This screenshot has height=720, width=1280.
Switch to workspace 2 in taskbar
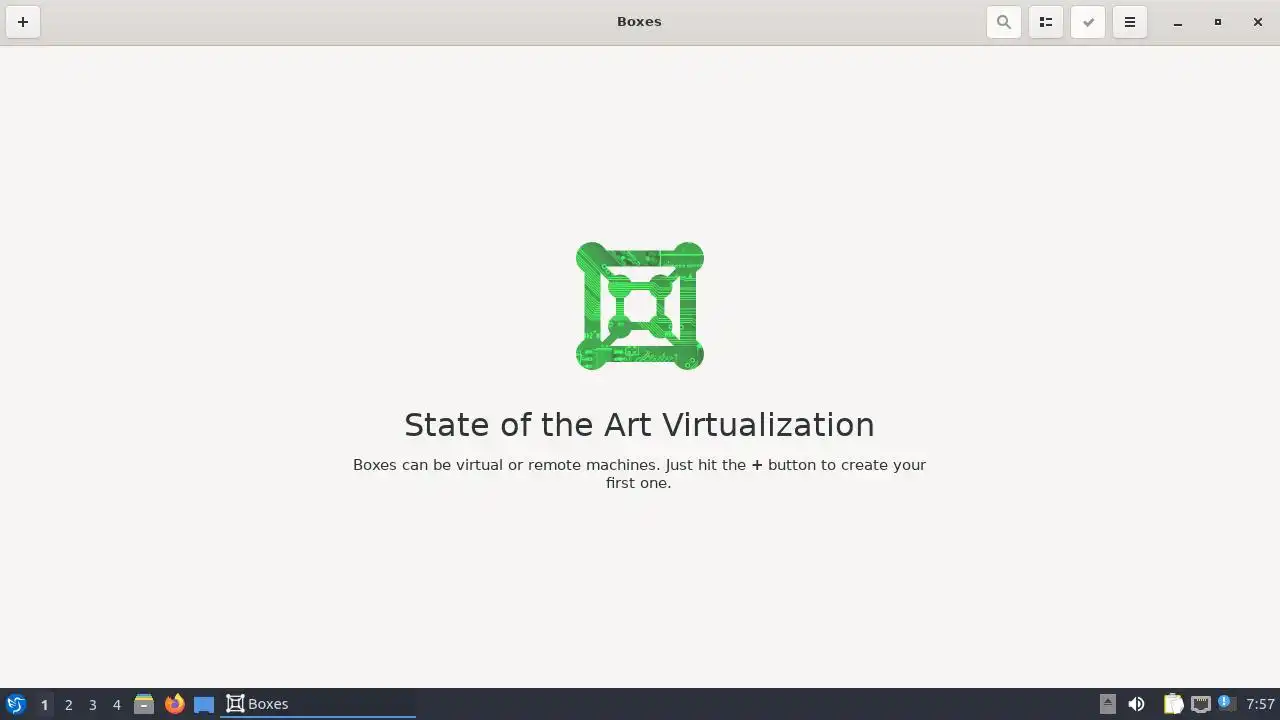(68, 705)
